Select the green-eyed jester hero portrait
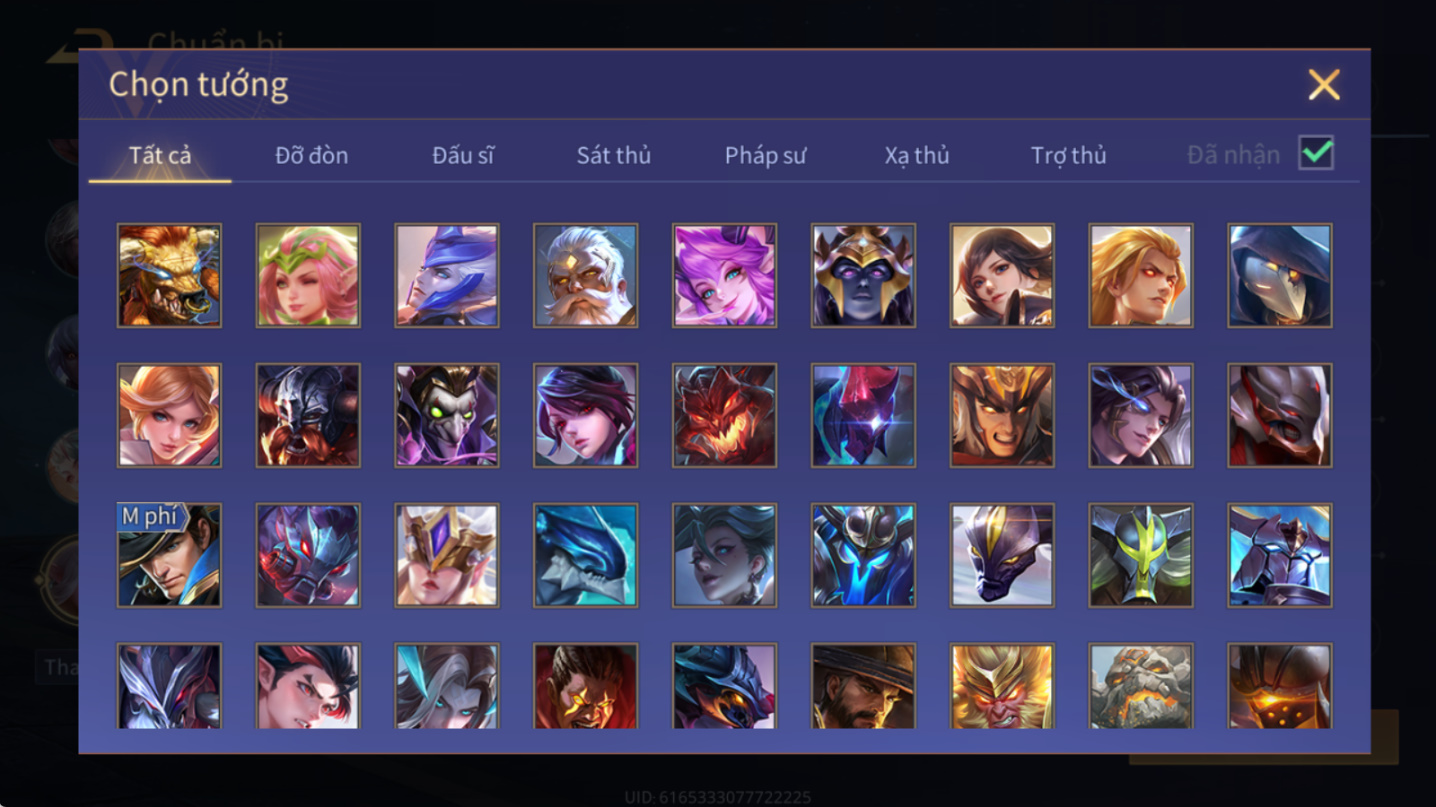This screenshot has height=807, width=1436. [447, 416]
